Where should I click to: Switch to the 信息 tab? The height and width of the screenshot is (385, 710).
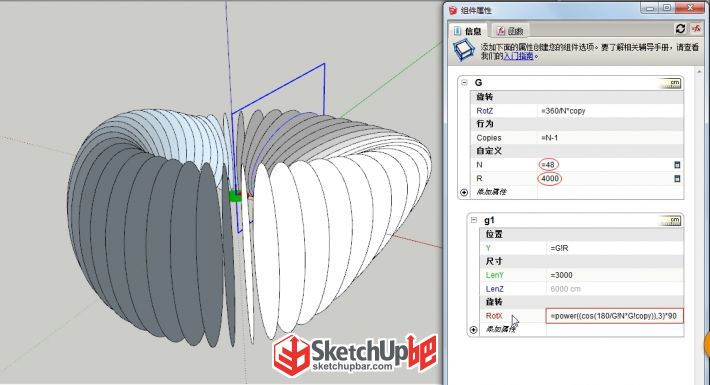[x=469, y=31]
